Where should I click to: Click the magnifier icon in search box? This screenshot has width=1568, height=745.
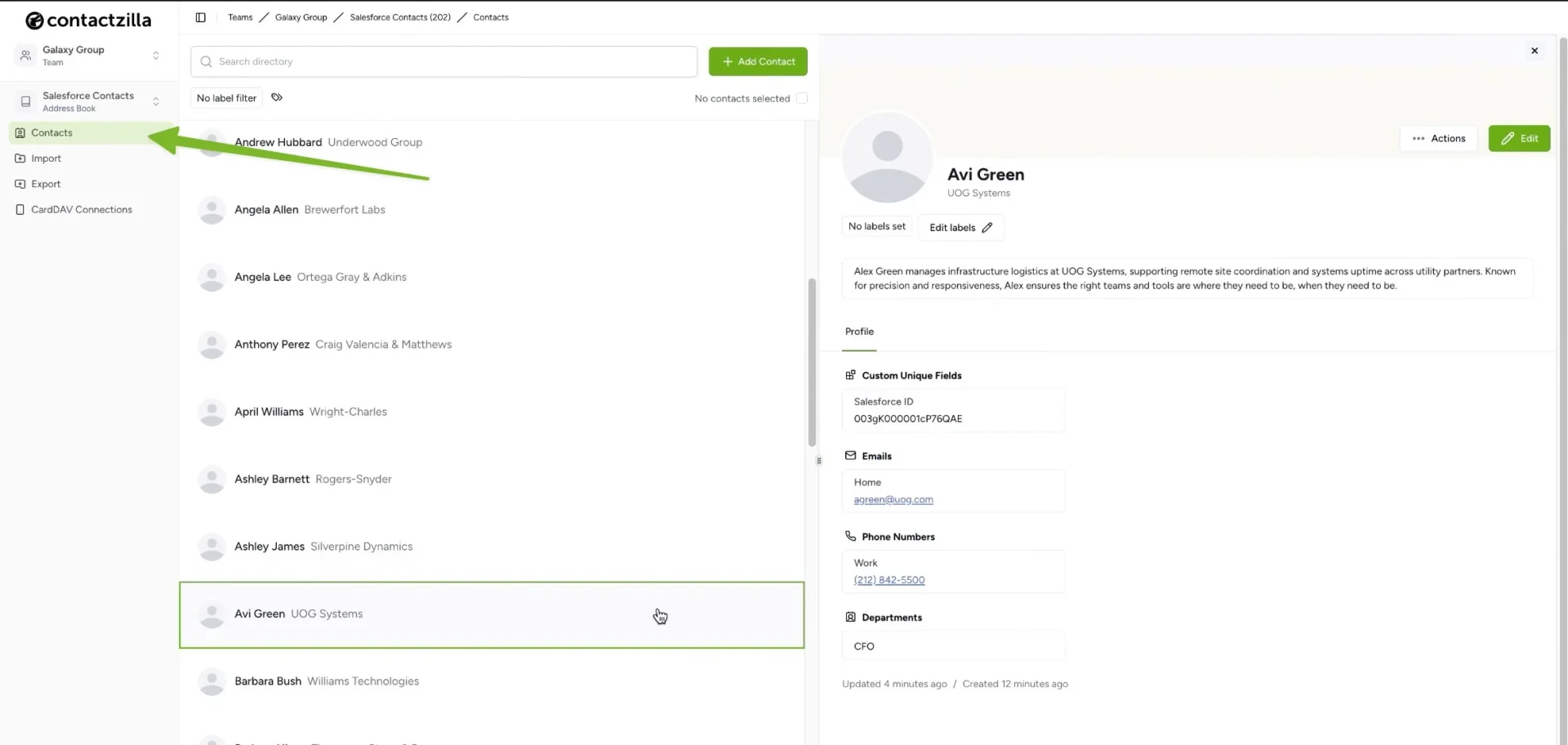[x=206, y=61]
